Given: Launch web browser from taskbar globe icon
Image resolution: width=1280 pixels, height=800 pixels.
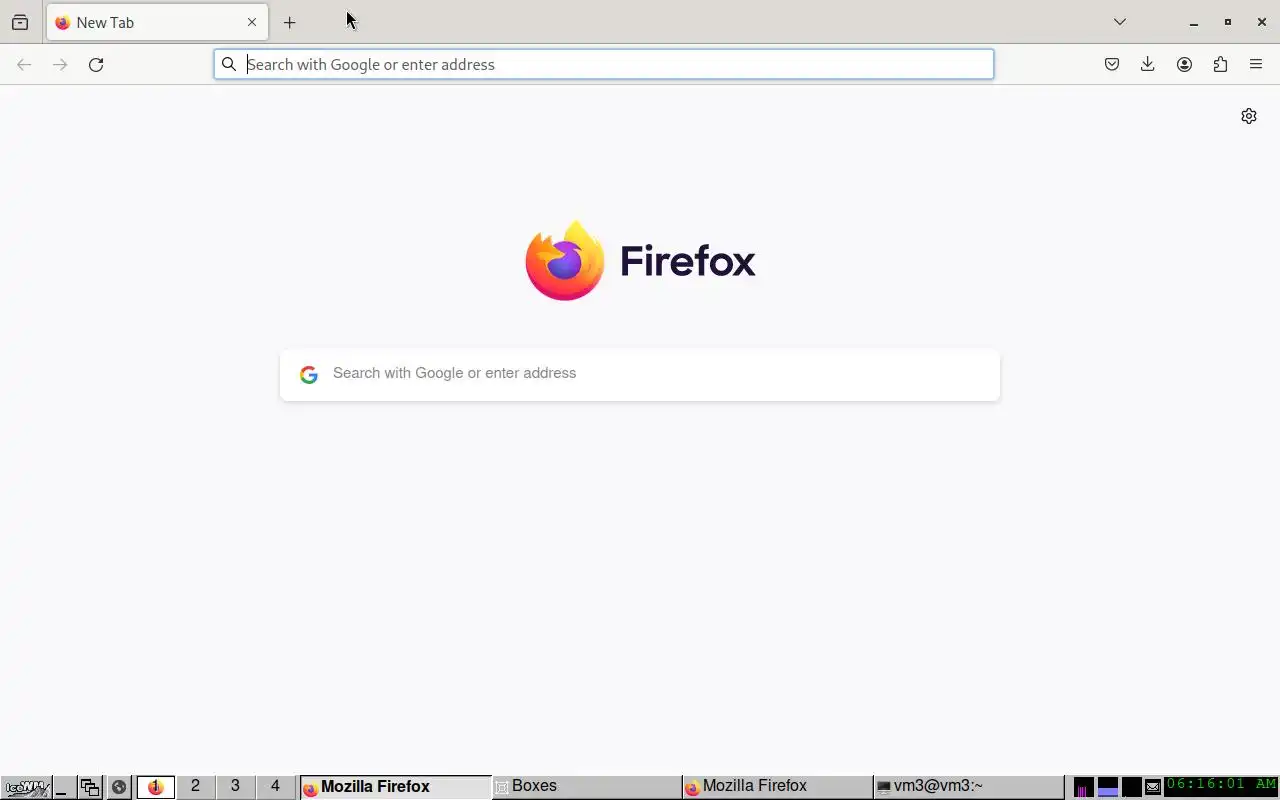Looking at the screenshot, I should click(x=119, y=787).
